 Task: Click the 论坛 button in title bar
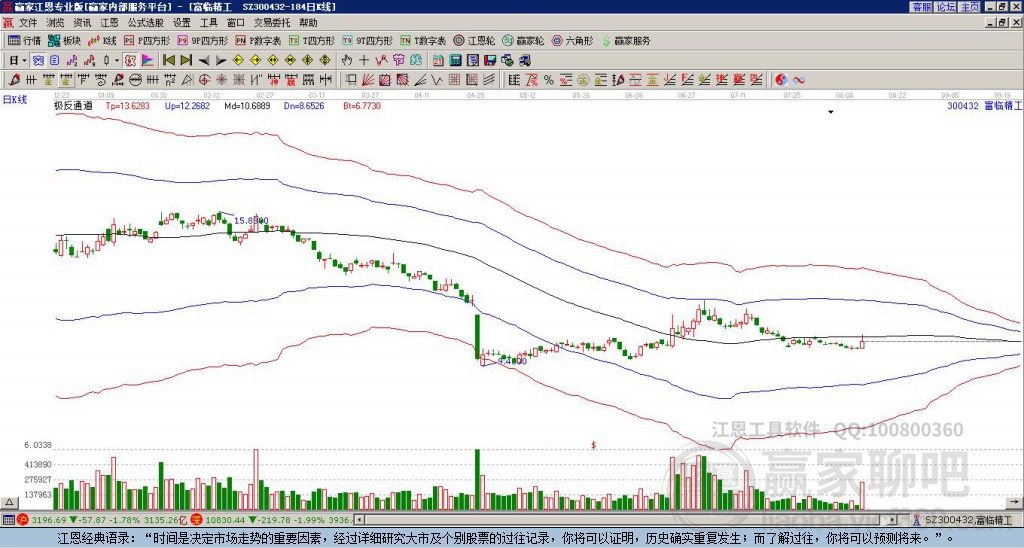click(x=945, y=7)
